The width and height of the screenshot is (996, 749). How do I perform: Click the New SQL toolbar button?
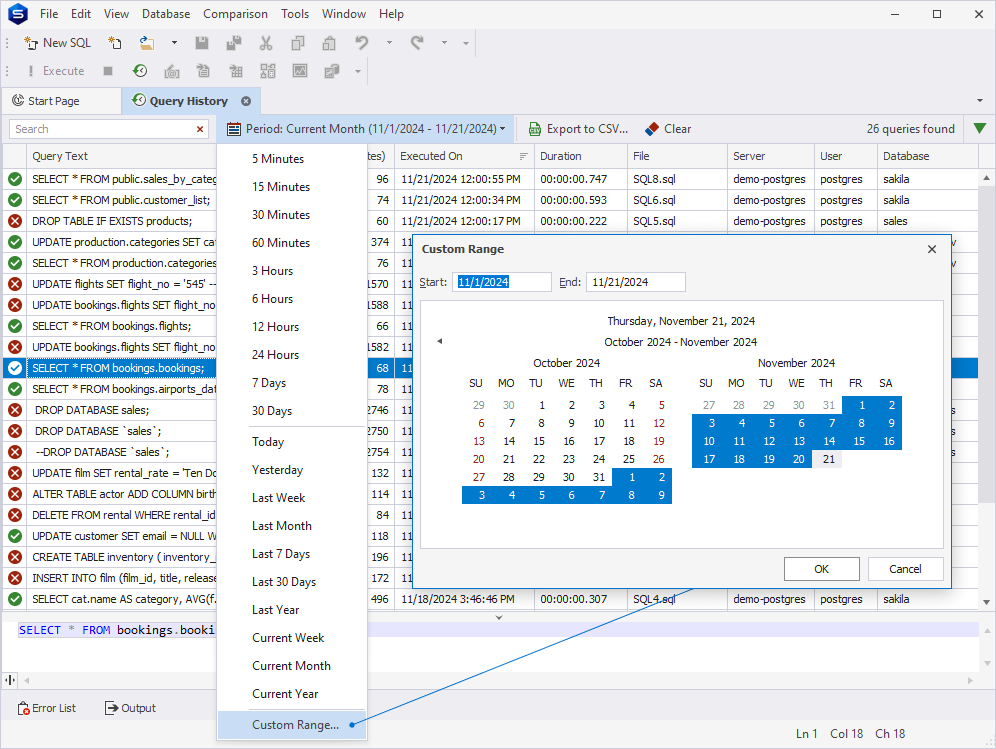[57, 43]
